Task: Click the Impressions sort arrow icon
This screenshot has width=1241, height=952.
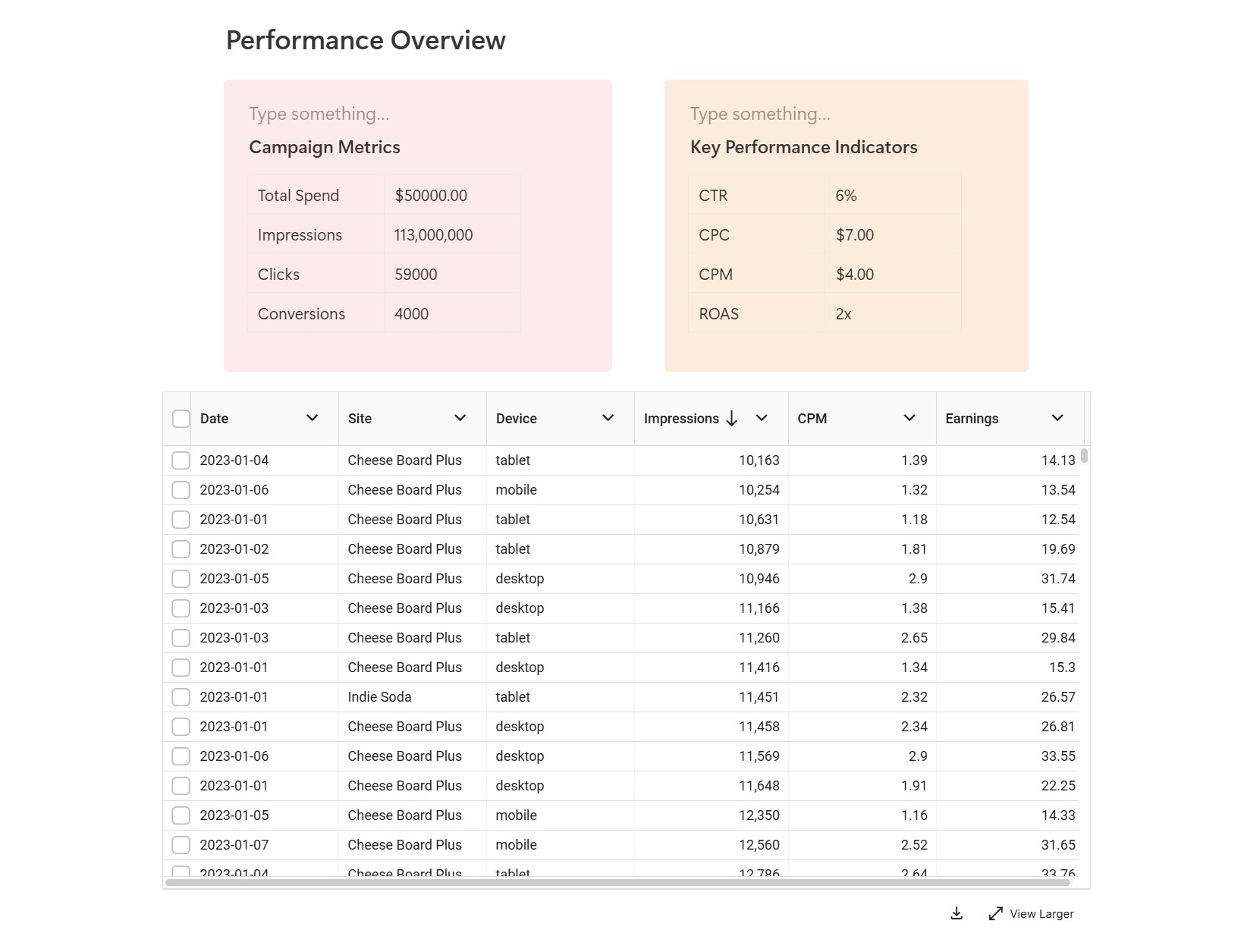Action: 731,418
